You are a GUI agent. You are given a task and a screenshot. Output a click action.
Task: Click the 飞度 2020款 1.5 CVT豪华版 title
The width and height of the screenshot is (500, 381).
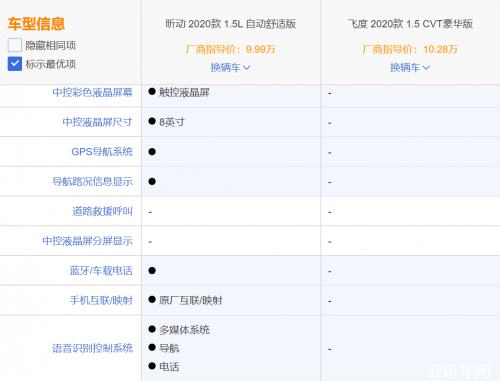point(410,24)
